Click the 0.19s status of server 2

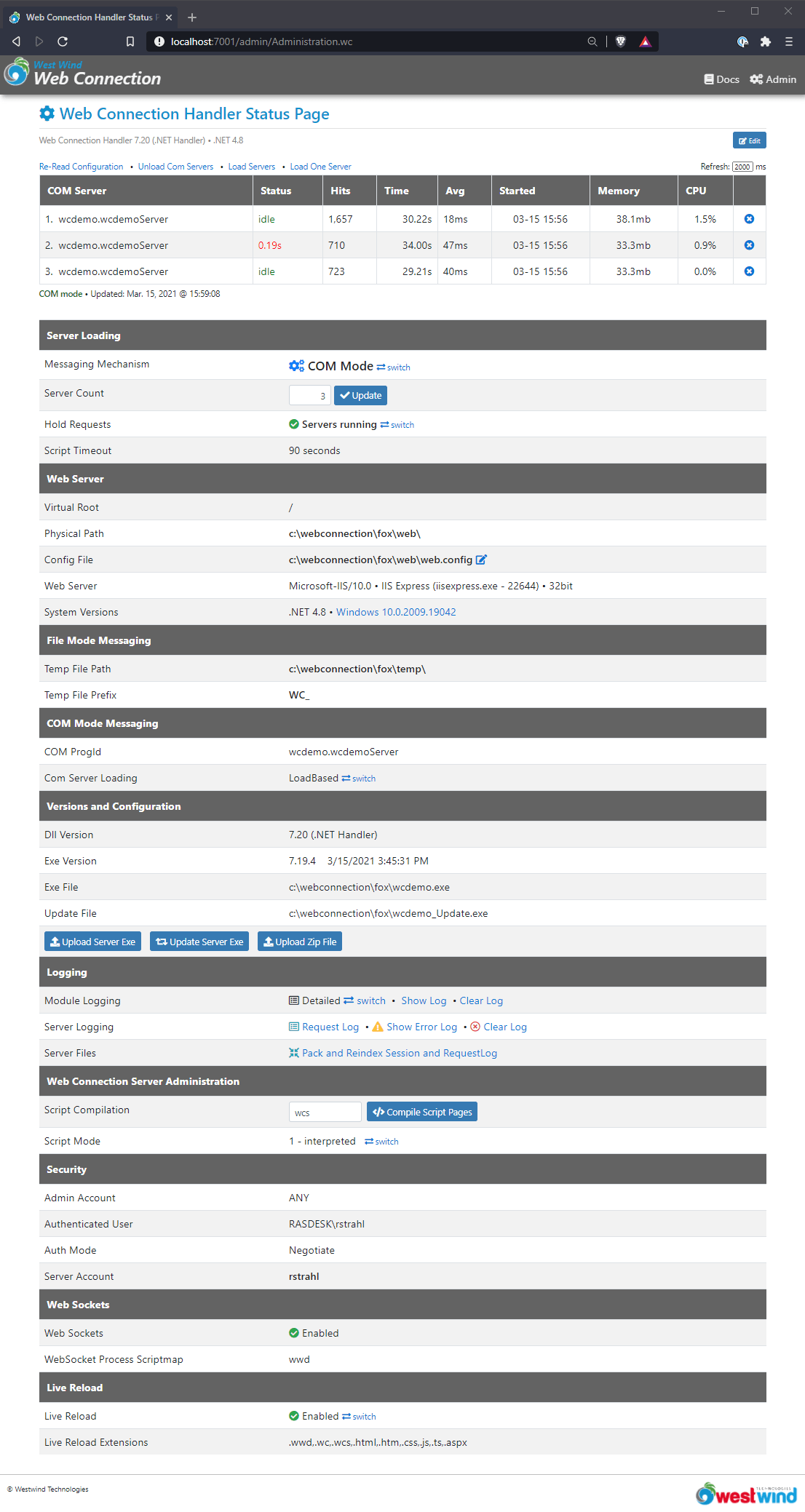click(270, 245)
